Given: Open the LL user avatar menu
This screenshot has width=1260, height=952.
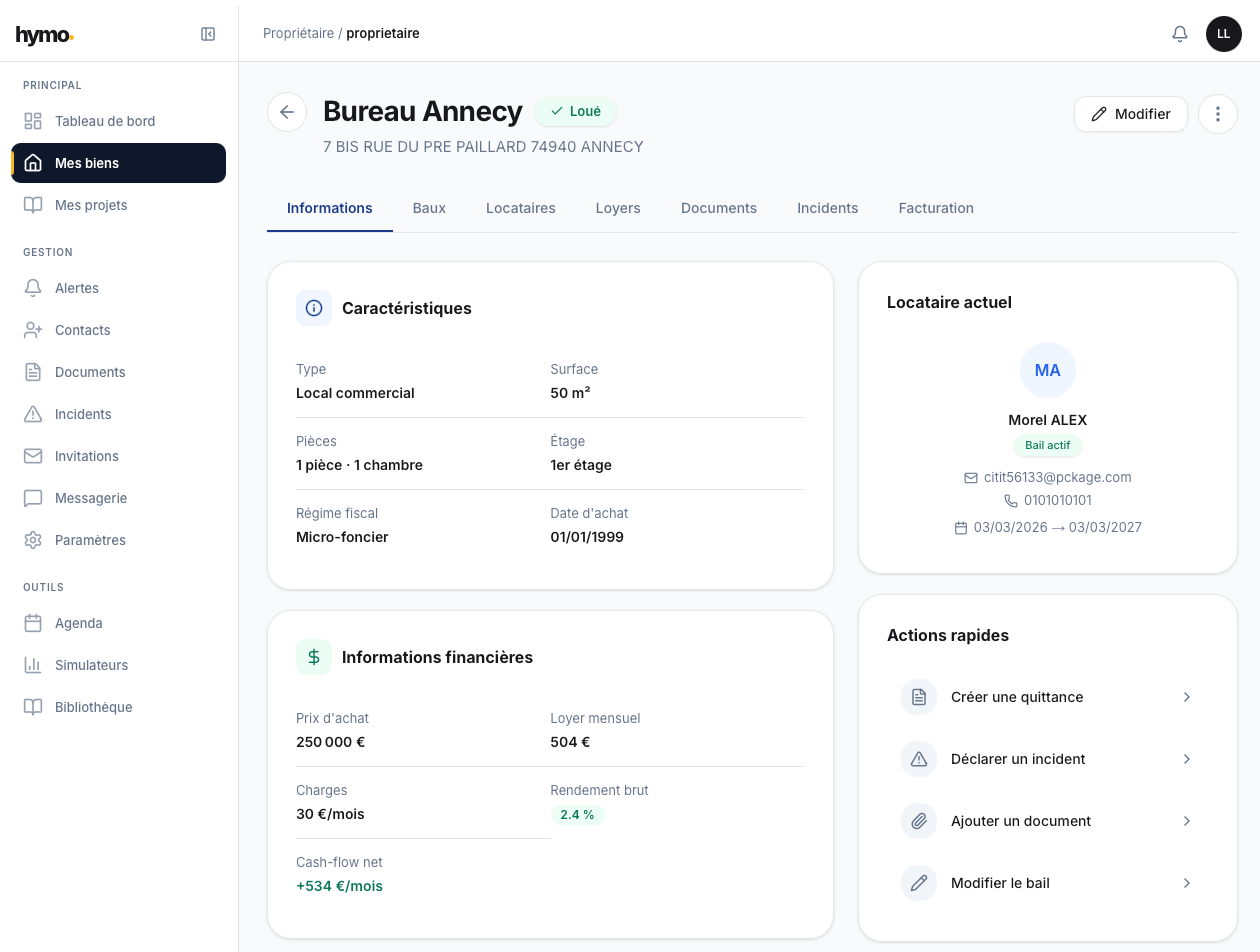Looking at the screenshot, I should 1223,34.
